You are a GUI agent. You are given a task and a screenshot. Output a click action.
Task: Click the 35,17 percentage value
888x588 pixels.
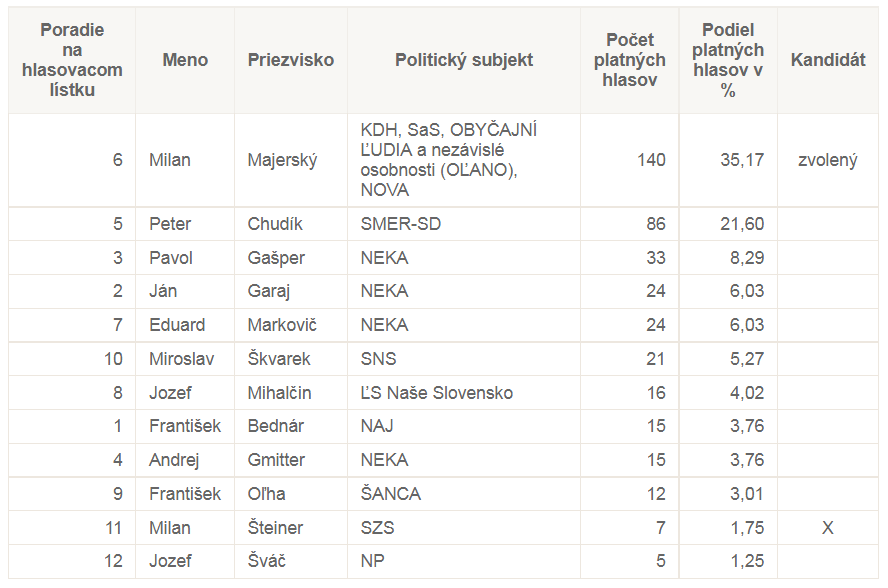coord(742,160)
